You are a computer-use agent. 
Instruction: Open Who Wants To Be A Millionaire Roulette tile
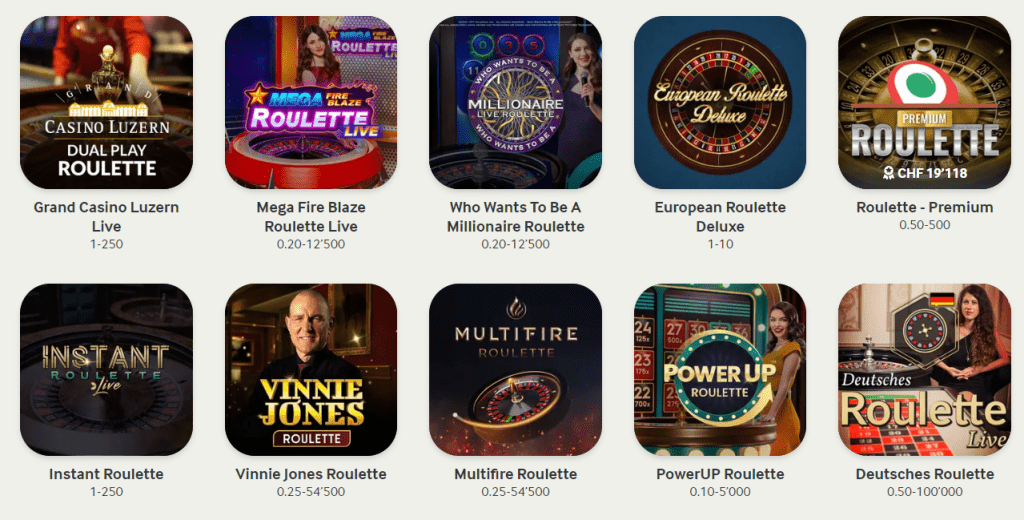(515, 103)
